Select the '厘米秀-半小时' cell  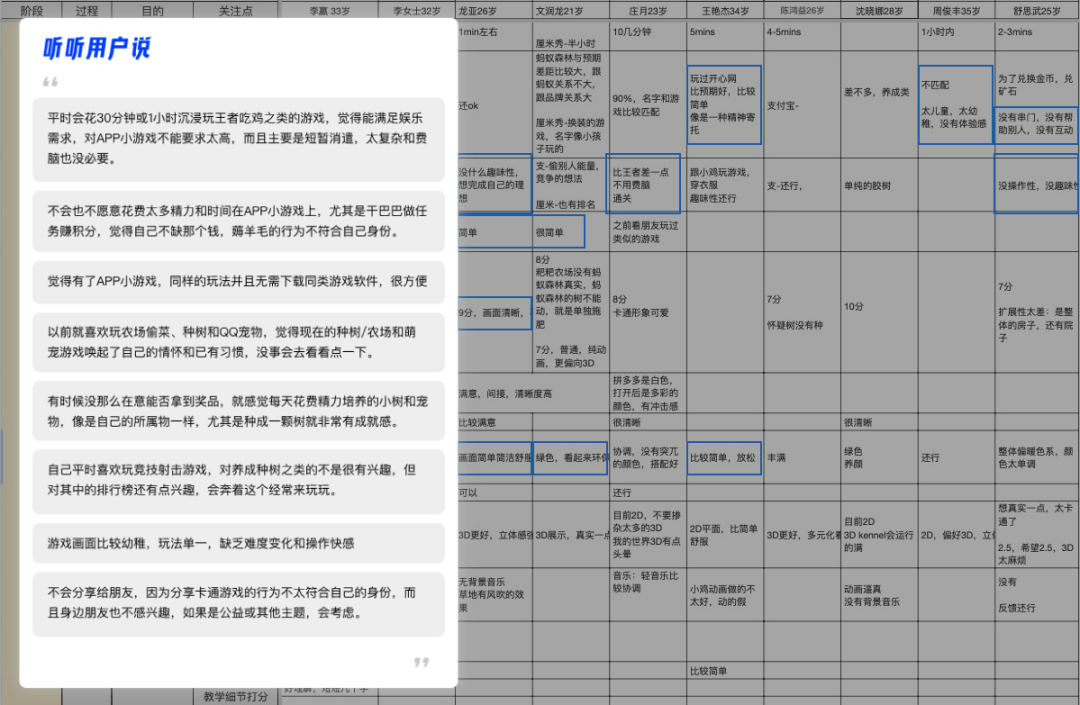[x=571, y=36]
